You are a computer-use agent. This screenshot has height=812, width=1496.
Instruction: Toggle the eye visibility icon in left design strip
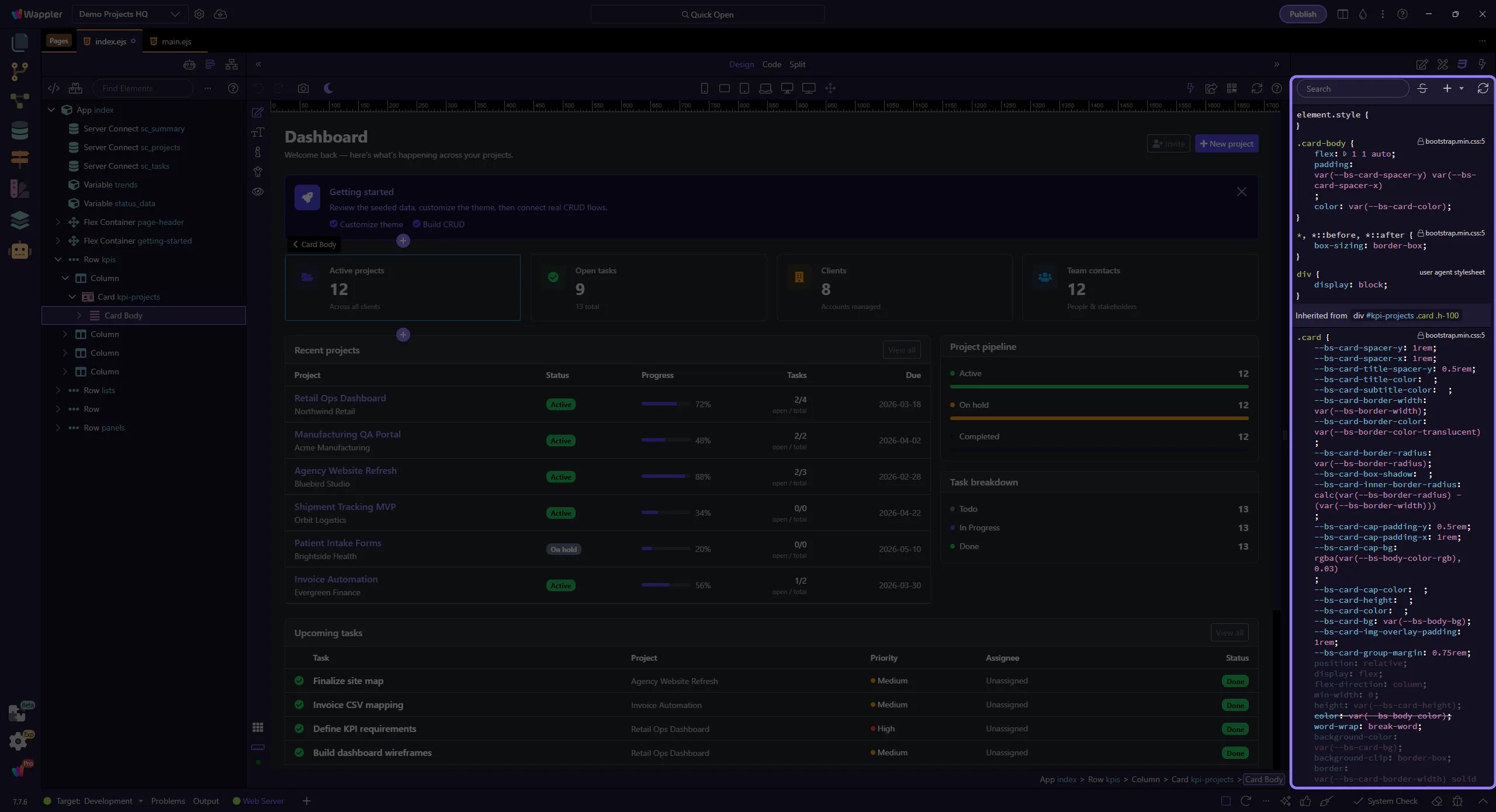[258, 192]
